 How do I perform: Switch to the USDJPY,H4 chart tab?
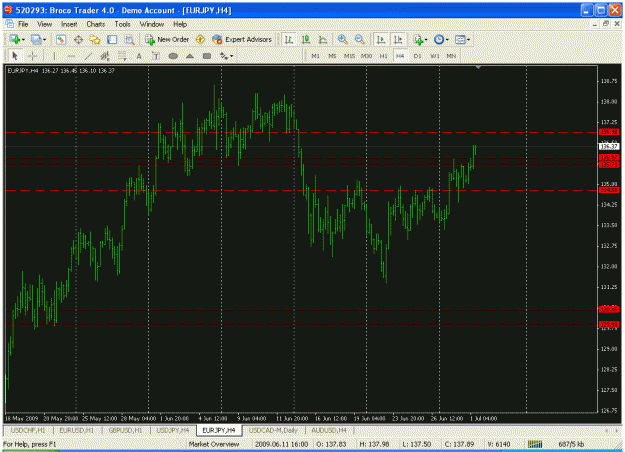[173, 430]
